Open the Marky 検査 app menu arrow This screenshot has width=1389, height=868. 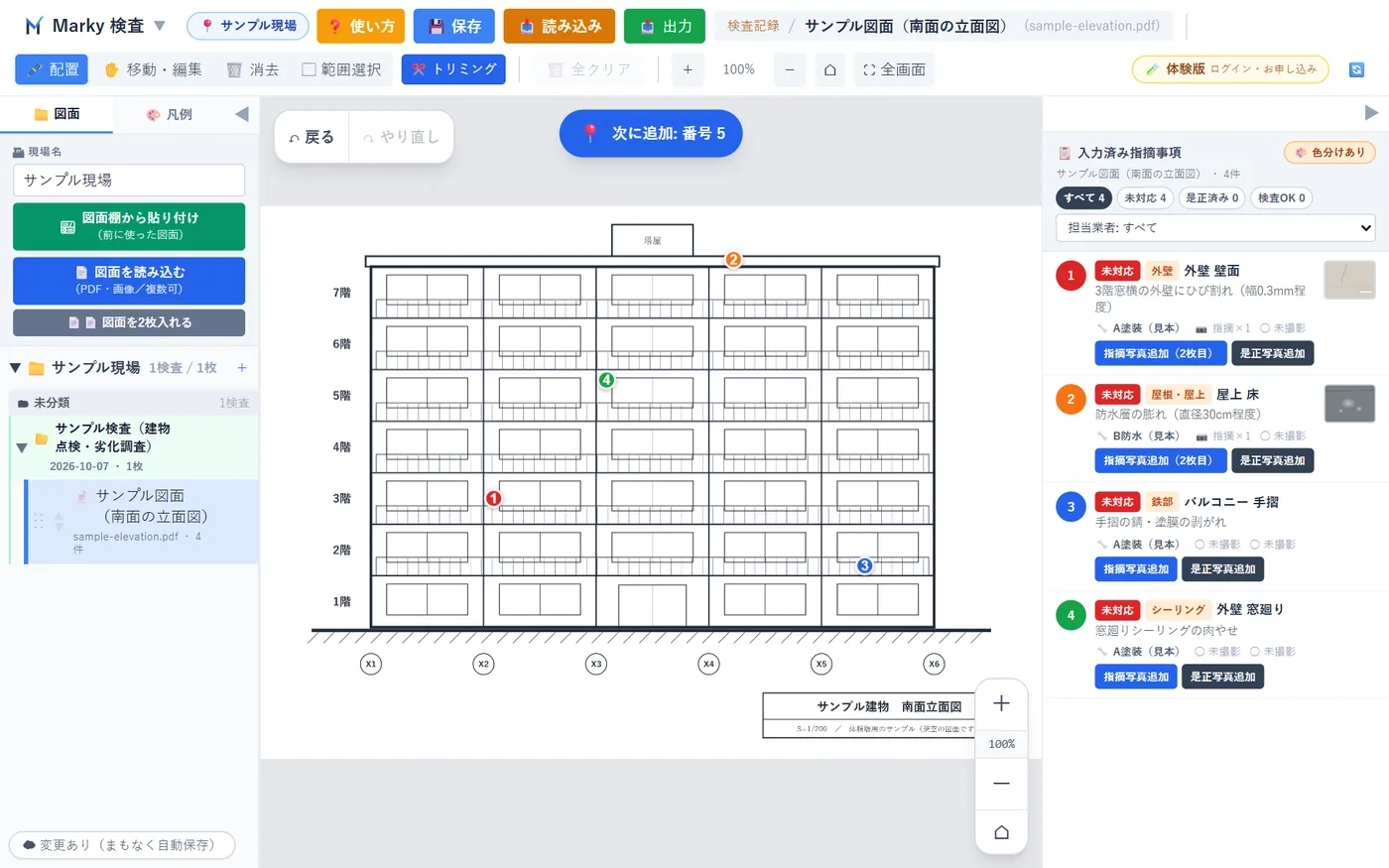[160, 26]
